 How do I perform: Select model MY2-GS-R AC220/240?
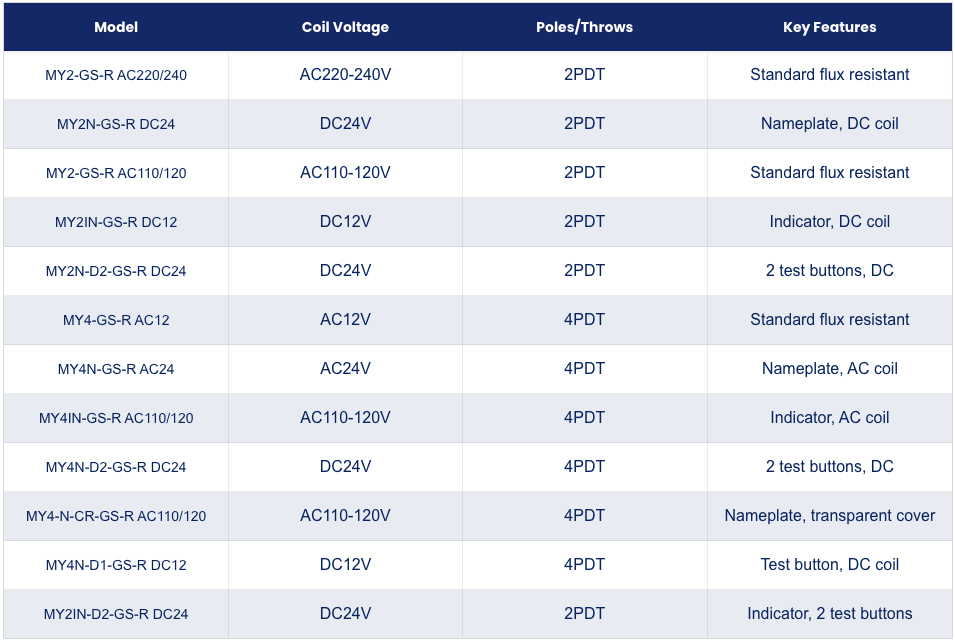point(116,75)
